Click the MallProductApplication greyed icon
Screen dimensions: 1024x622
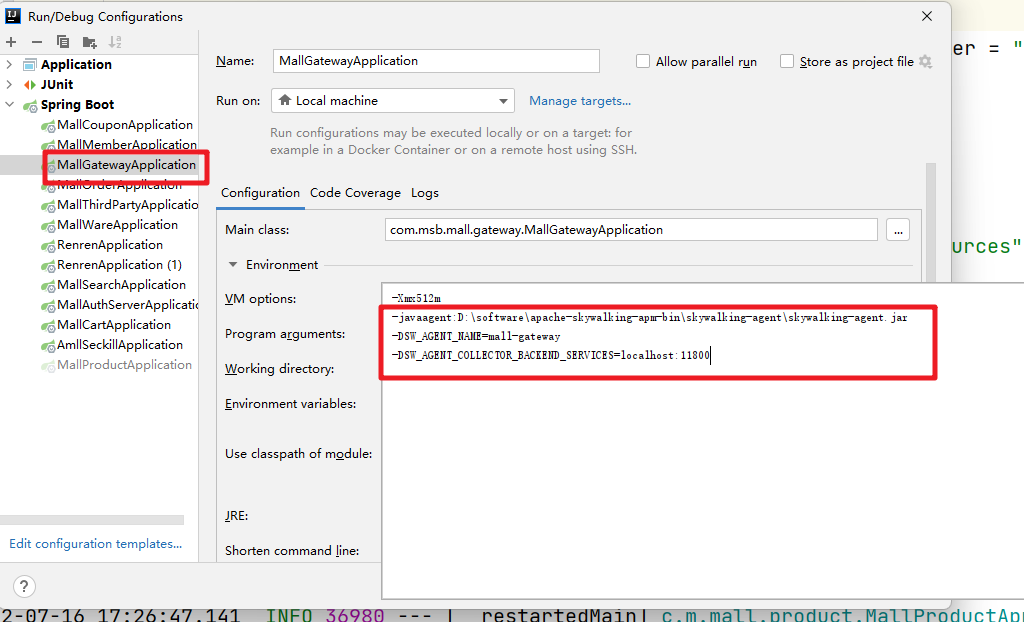click(x=48, y=366)
